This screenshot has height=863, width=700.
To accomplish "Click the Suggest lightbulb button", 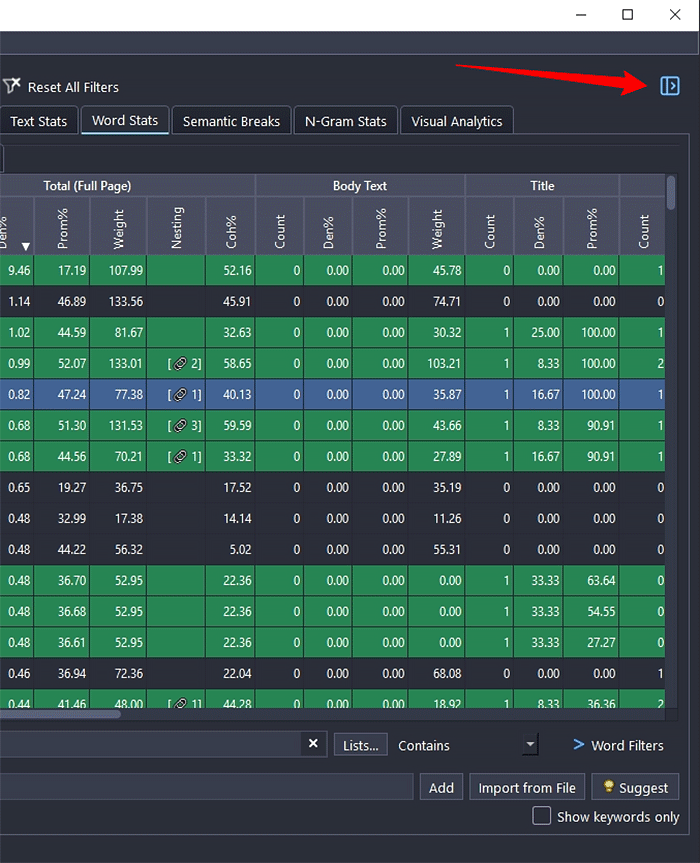I will point(635,787).
